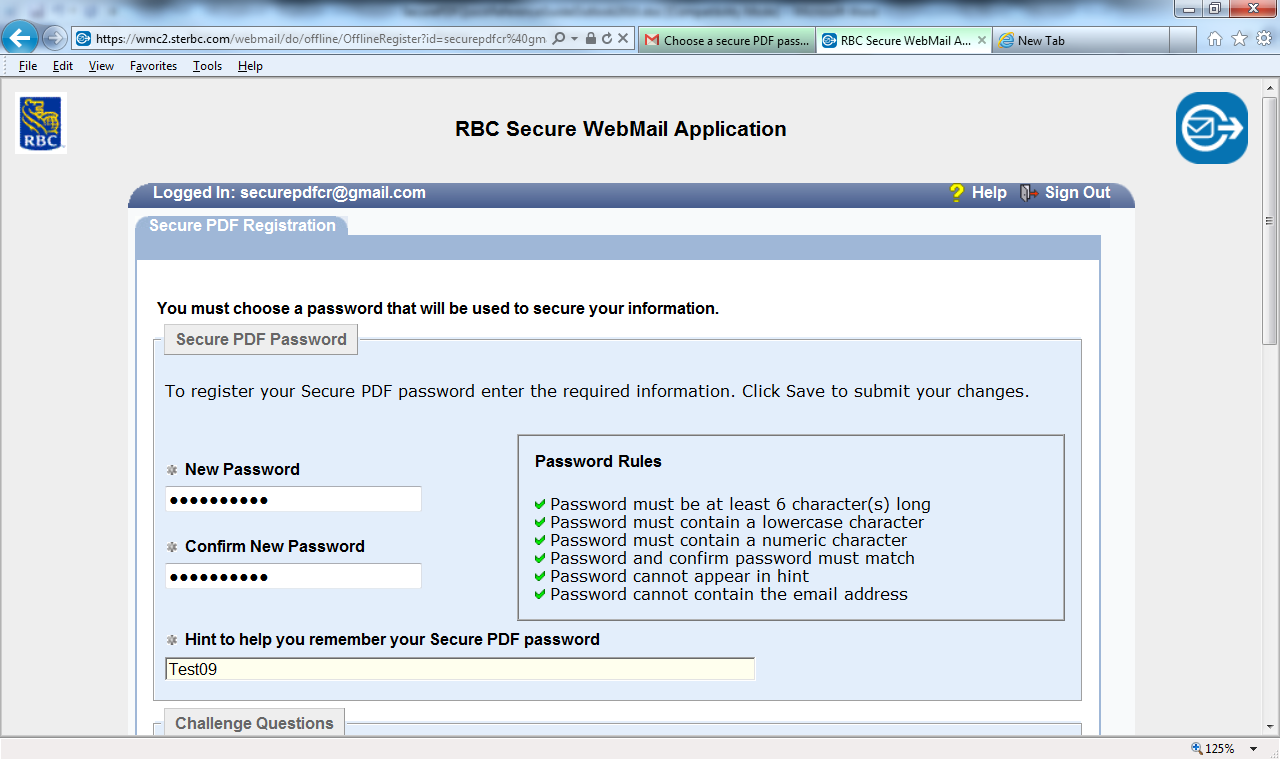Open the Help link in header
This screenshot has height=760, width=1280.
(x=989, y=193)
